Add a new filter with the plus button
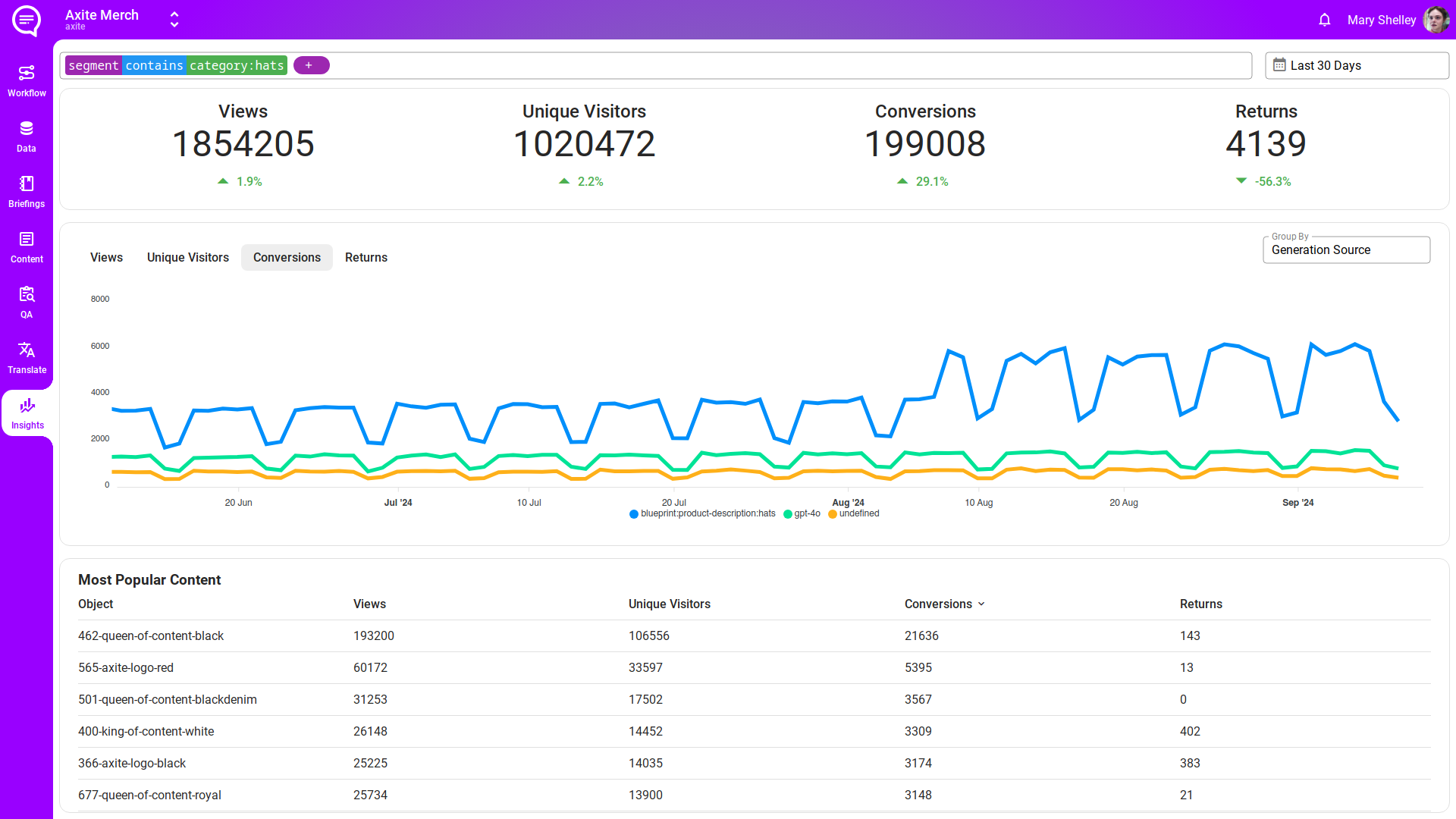The width and height of the screenshot is (1456, 819). tap(311, 65)
